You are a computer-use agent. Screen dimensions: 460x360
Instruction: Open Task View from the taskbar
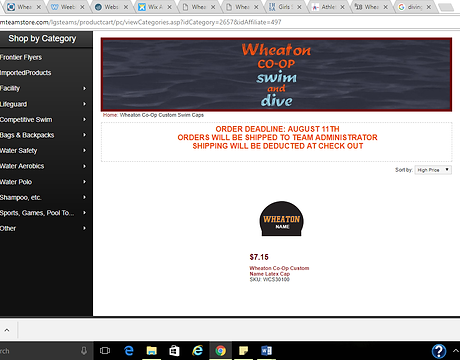pos(105,351)
